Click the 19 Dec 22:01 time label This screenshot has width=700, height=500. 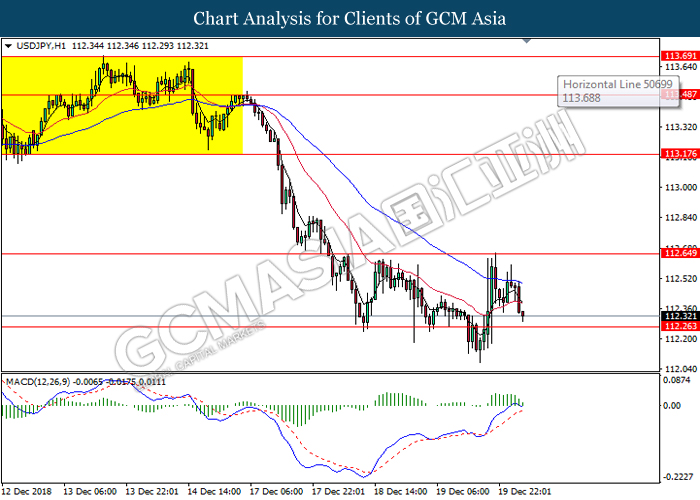tap(525, 492)
